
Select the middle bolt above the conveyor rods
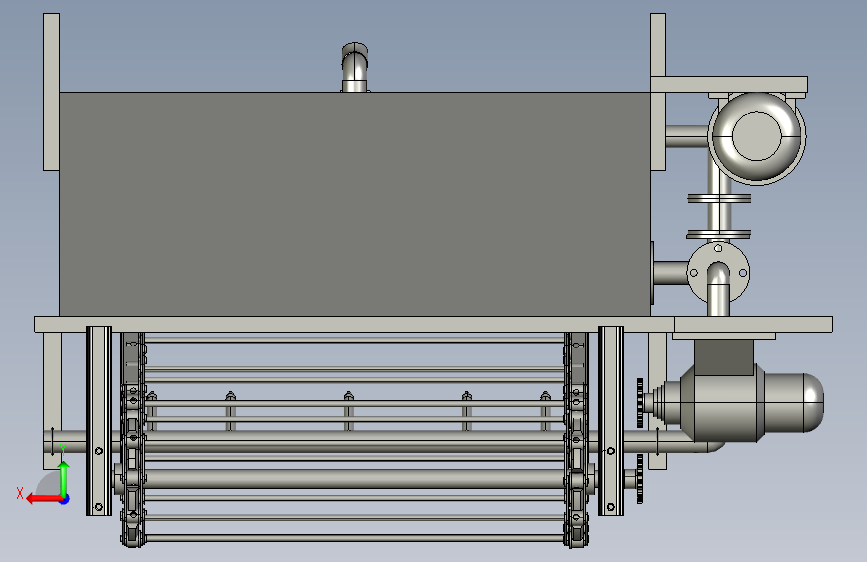pos(348,410)
